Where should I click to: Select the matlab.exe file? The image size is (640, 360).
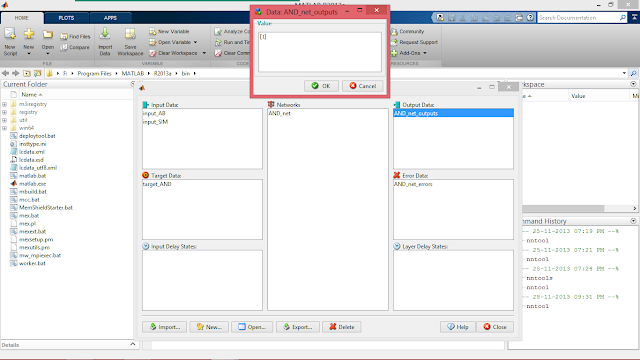click(33, 184)
